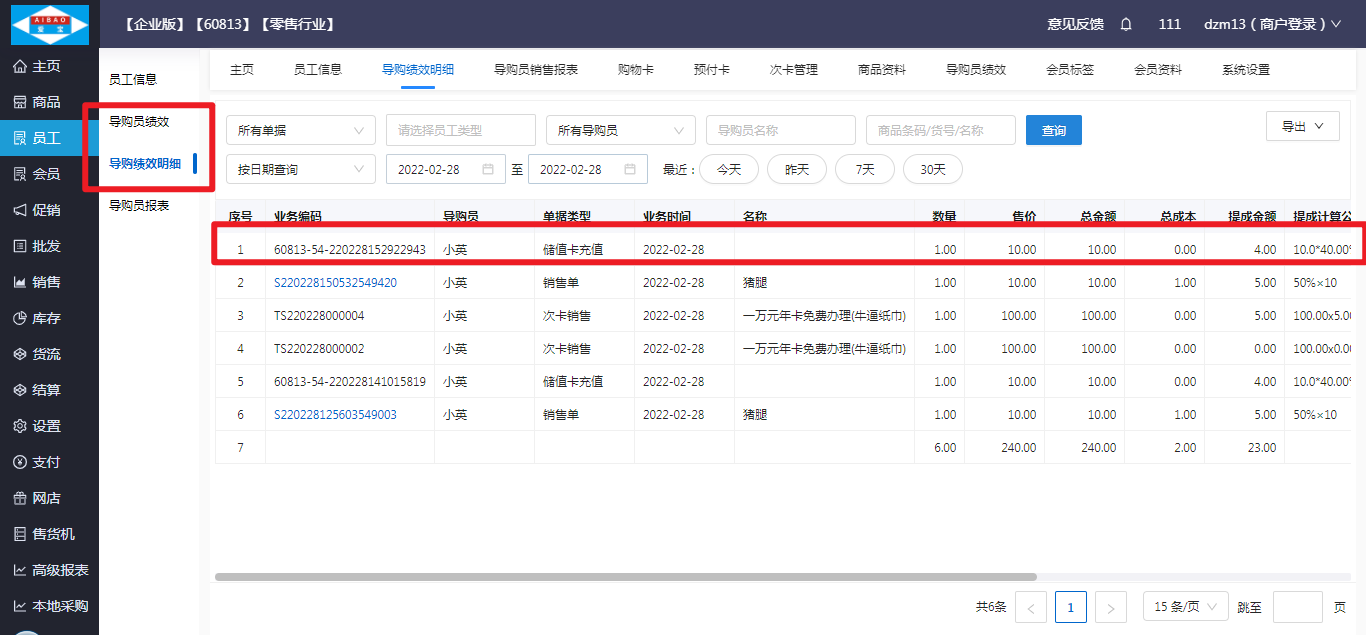1366x635 pixels.
Task: Open the 商品 sidebar icon
Action: (20, 102)
